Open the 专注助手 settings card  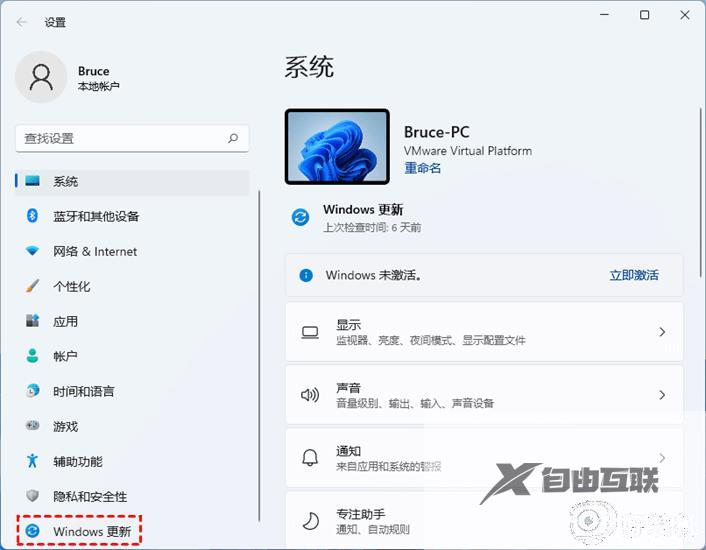point(484,520)
